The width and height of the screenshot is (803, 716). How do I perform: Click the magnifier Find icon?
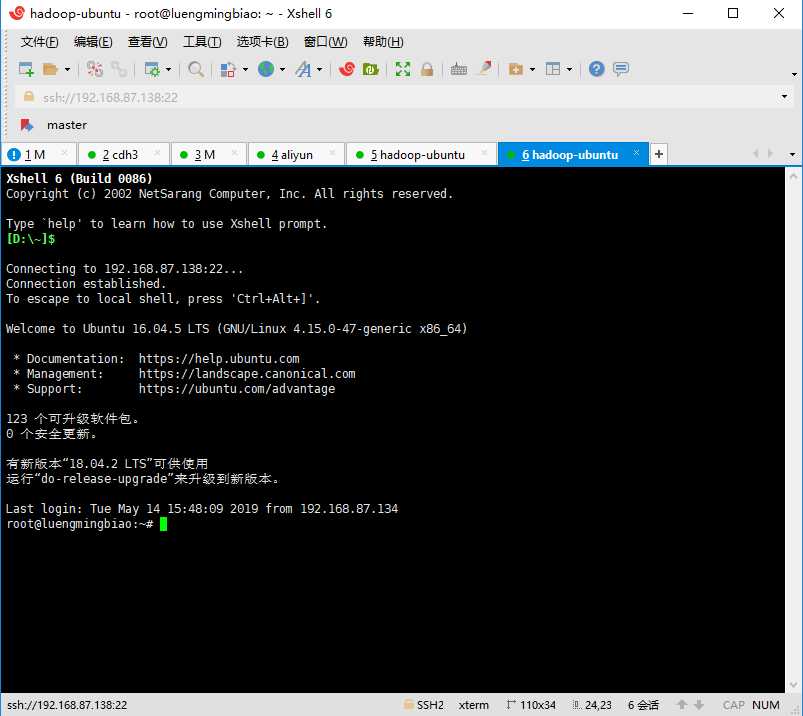coord(196,69)
